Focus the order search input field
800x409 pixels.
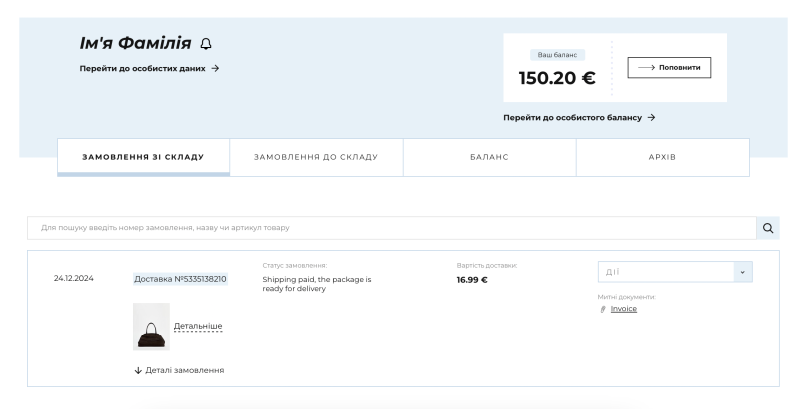pos(390,228)
